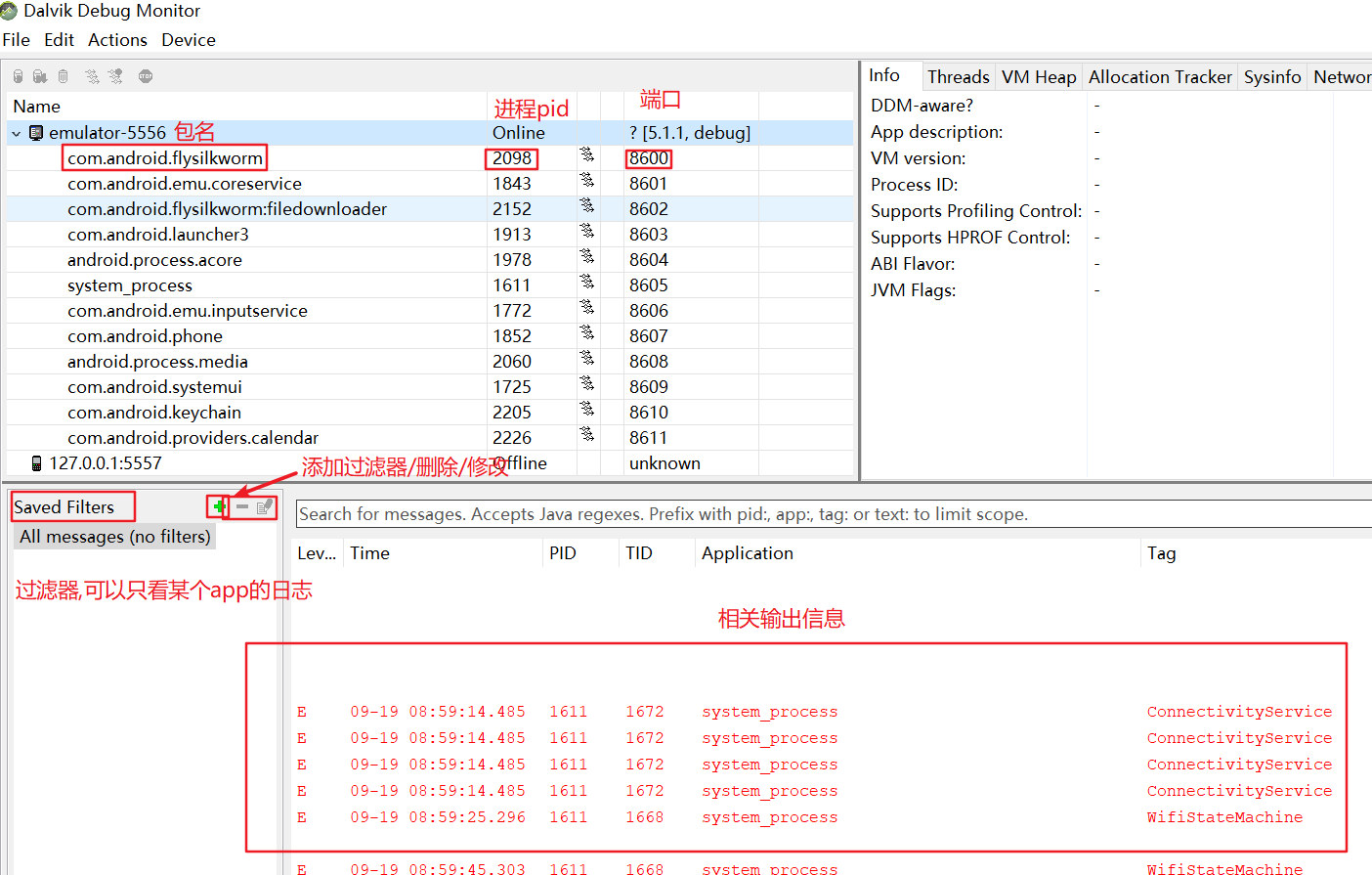Click pid 2098 cell

(512, 158)
